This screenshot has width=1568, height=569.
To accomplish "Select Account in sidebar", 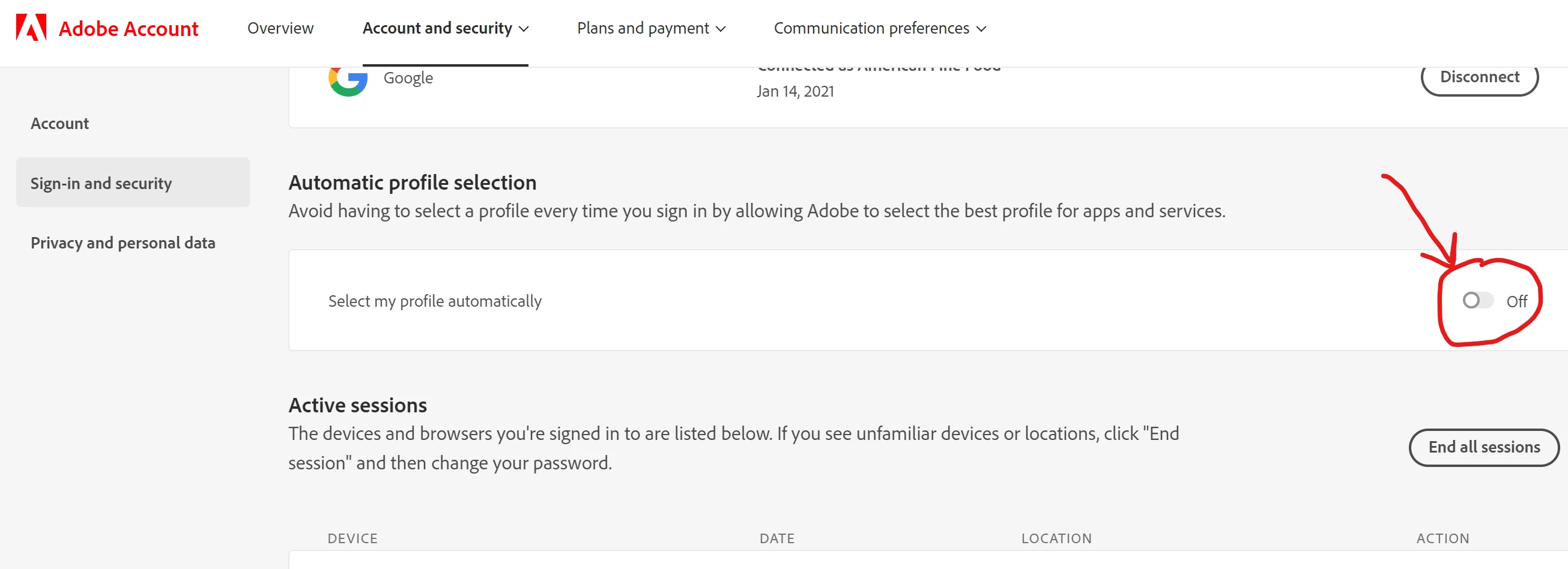I will click(x=59, y=123).
